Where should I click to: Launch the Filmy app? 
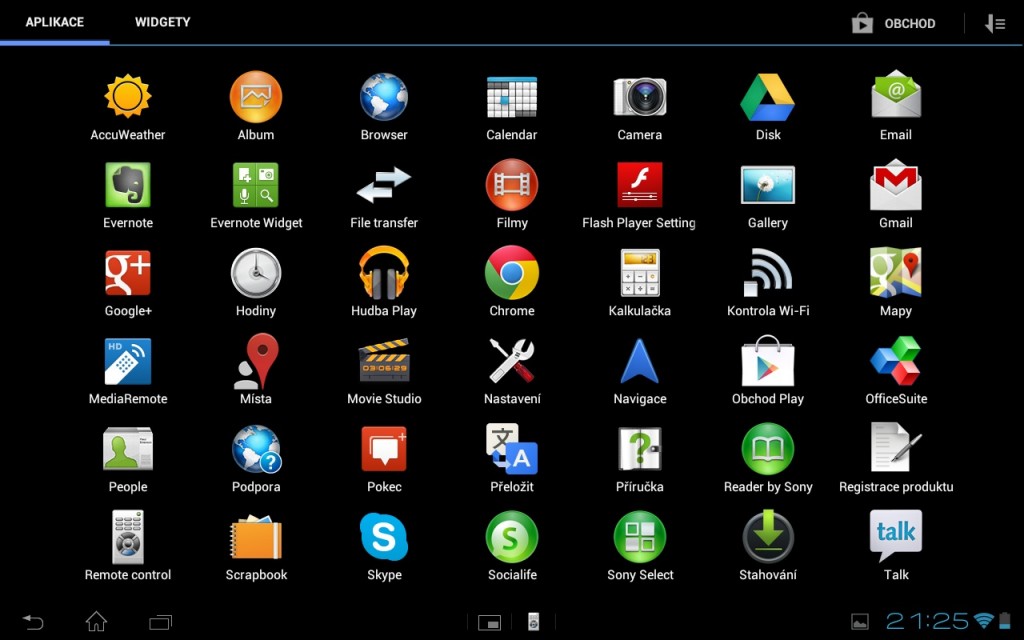click(x=512, y=185)
